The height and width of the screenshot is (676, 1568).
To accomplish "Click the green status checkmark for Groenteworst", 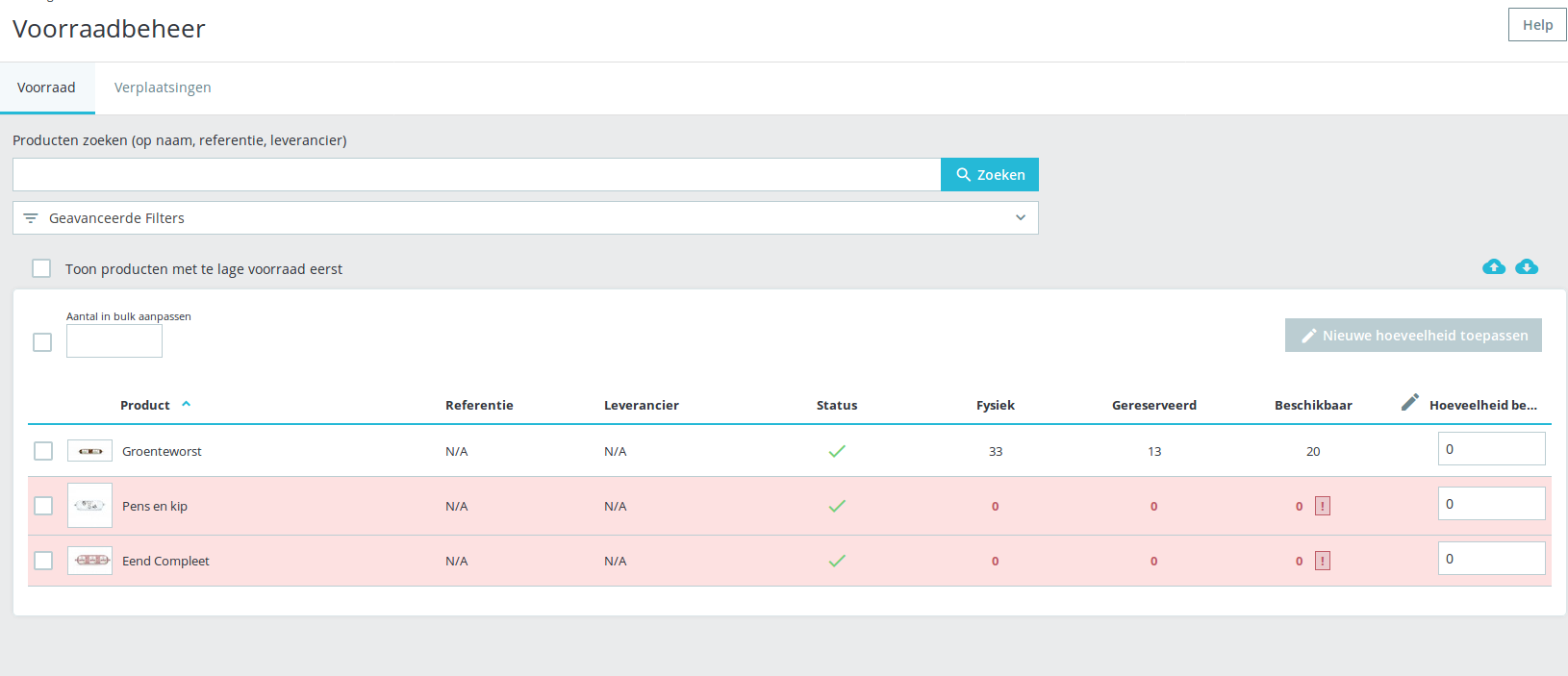I will point(837,451).
